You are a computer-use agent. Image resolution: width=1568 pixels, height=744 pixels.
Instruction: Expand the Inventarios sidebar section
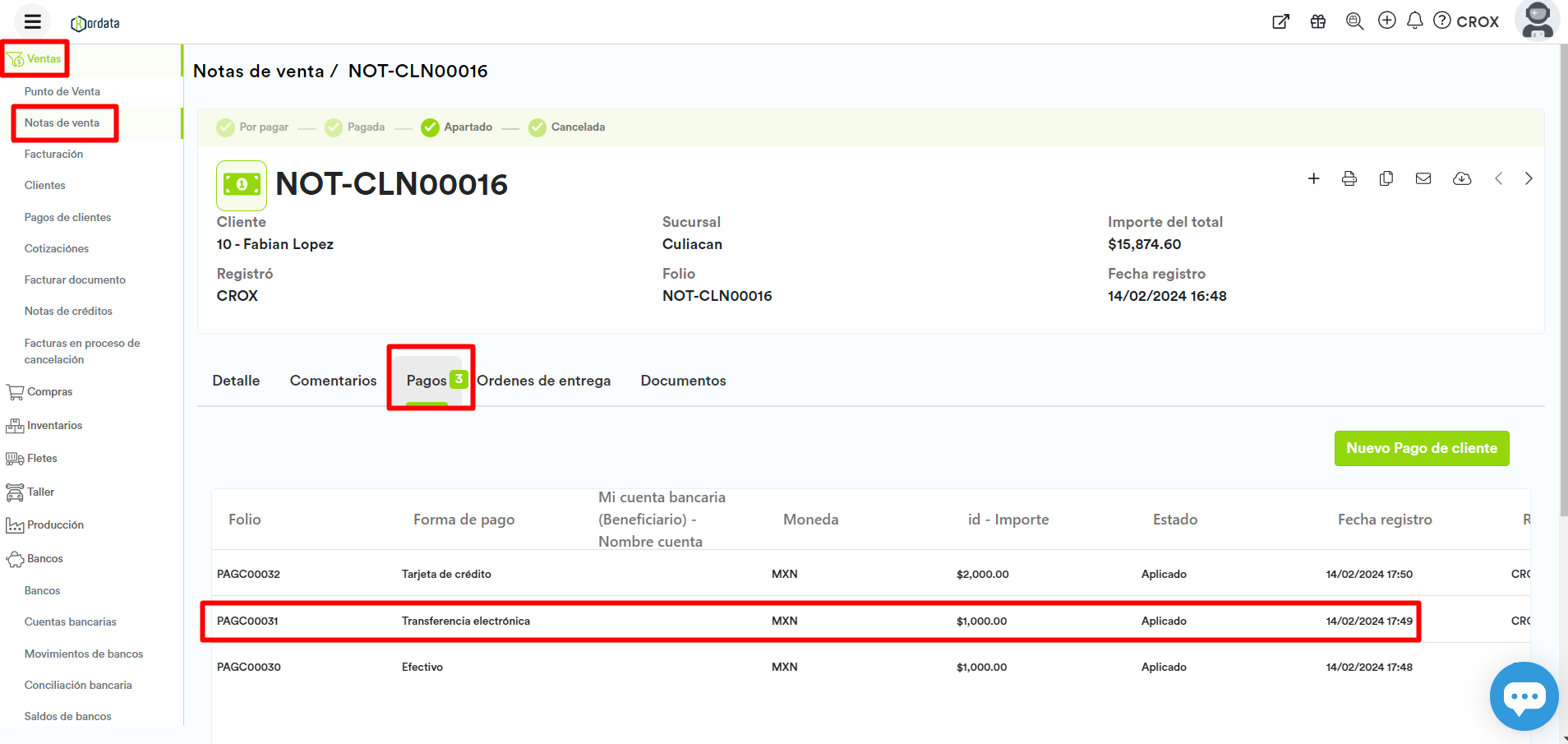pos(54,426)
